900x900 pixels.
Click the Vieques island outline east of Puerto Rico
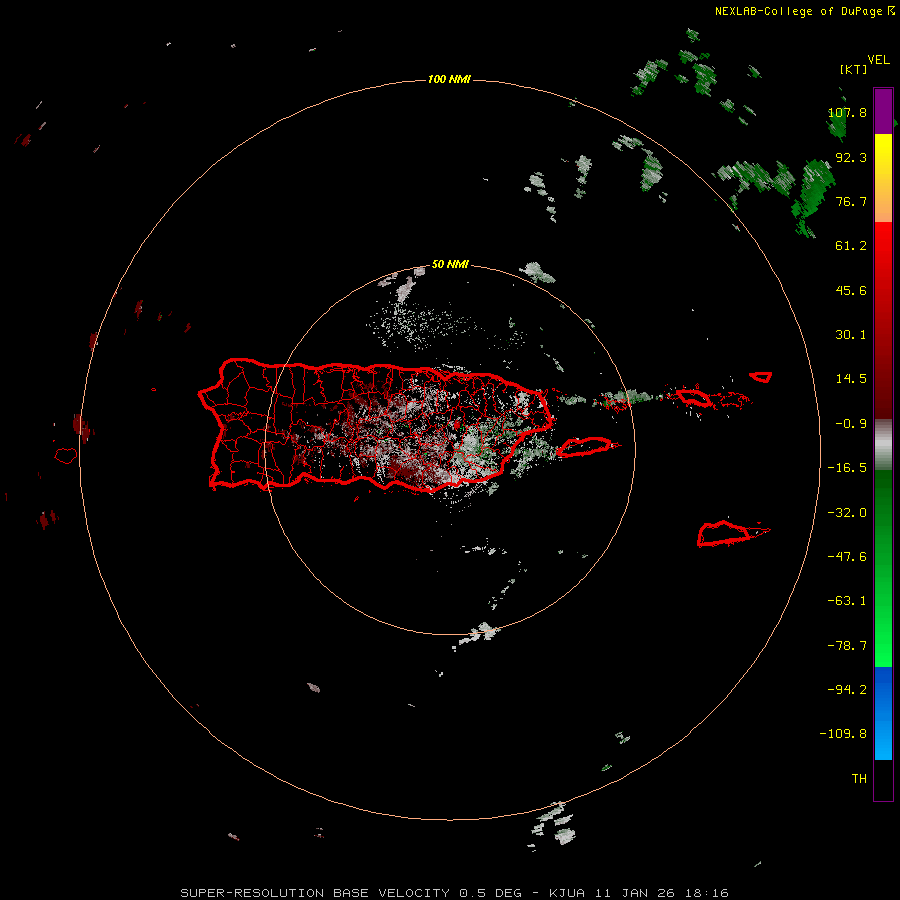587,446
